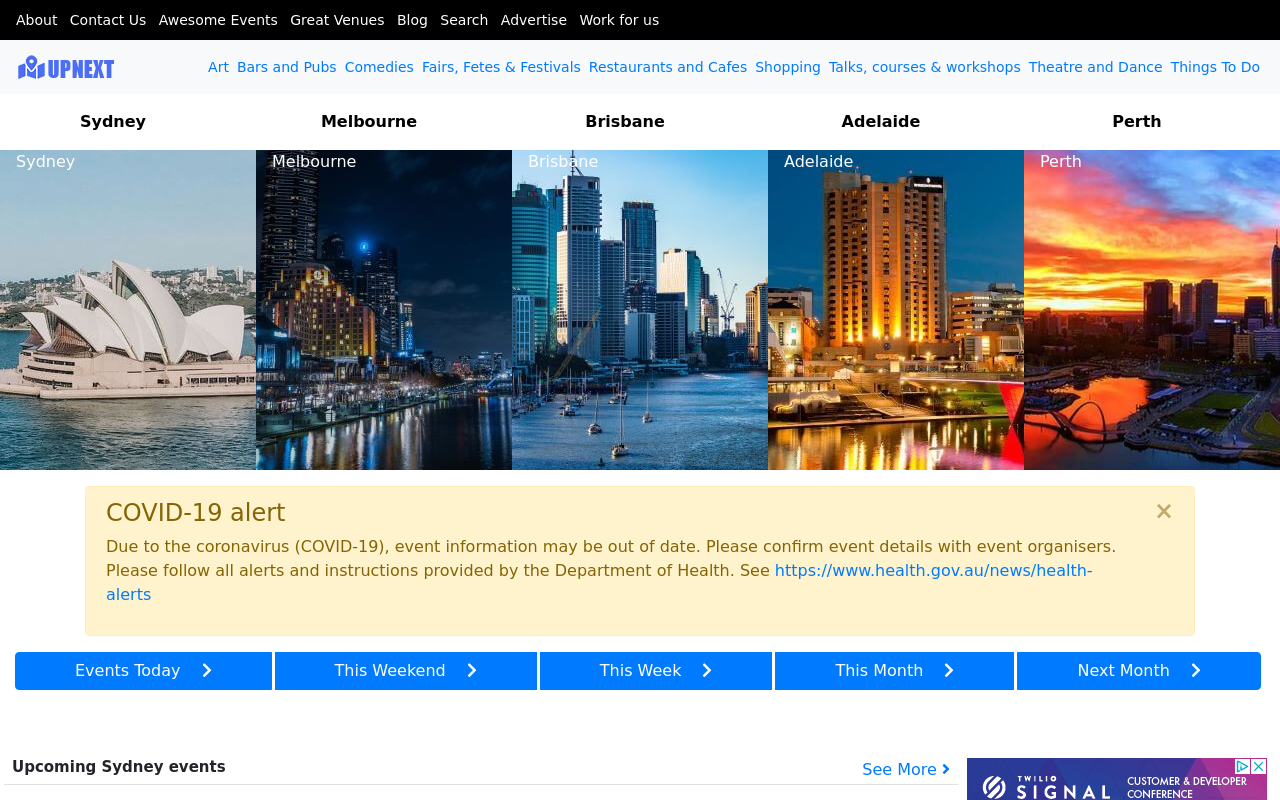Close the advertisement with its X icon
The image size is (1280, 800).
coord(1259,766)
